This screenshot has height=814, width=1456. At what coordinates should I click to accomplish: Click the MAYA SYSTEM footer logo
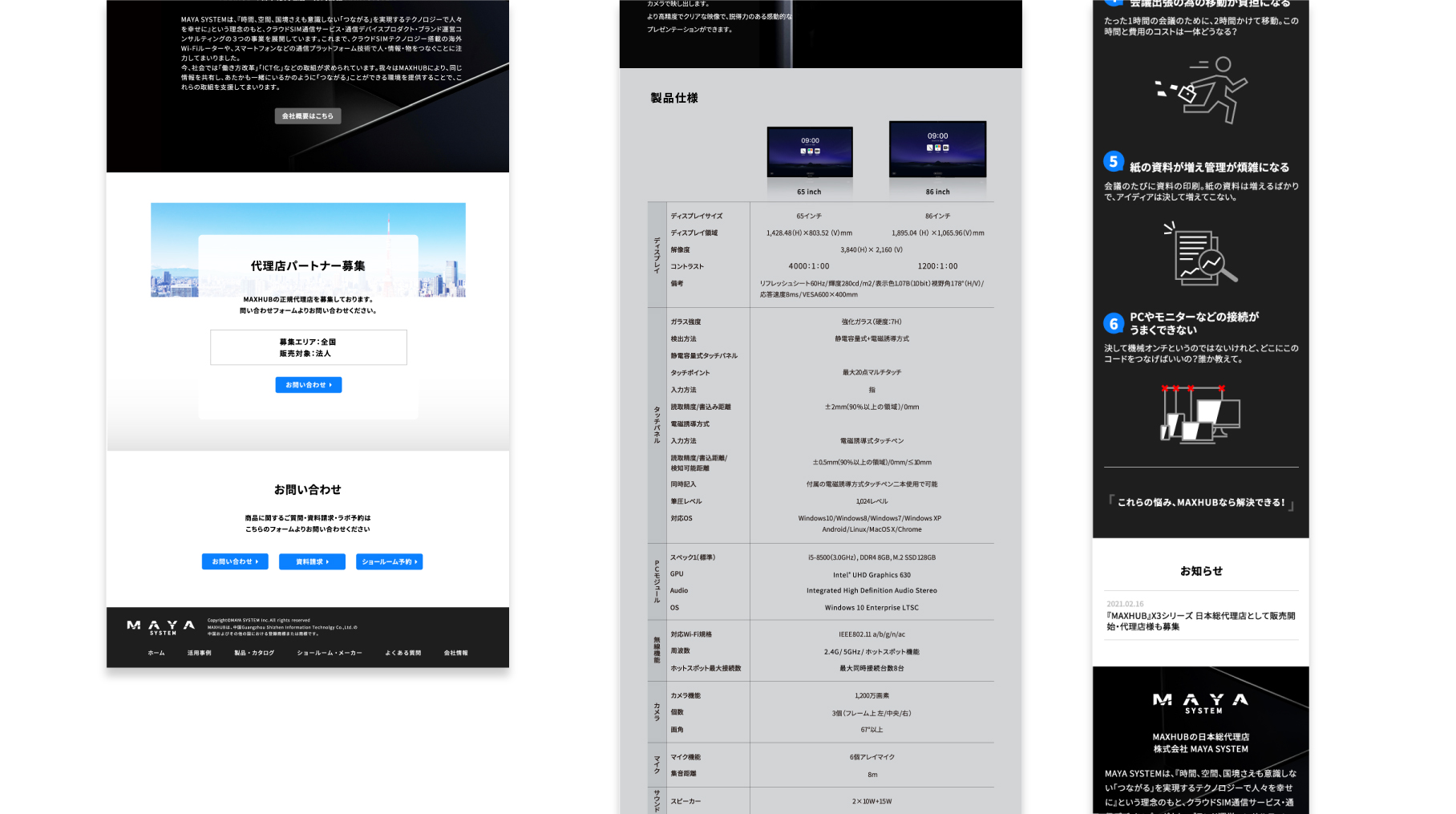(161, 627)
